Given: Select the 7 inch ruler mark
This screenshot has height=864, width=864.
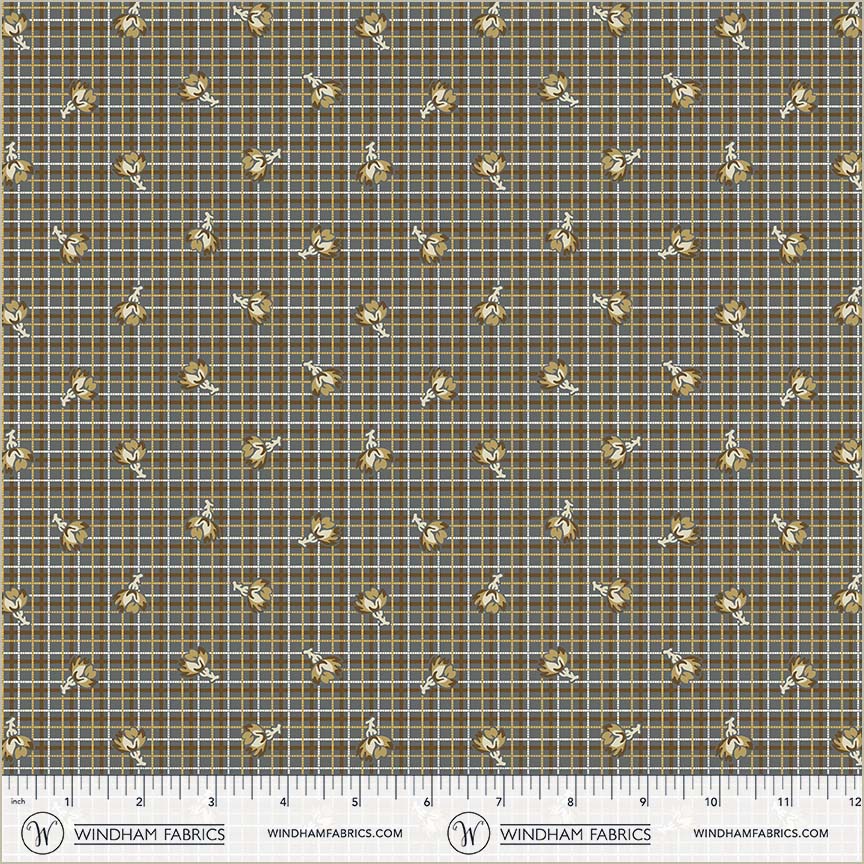Looking at the screenshot, I should point(499,802).
